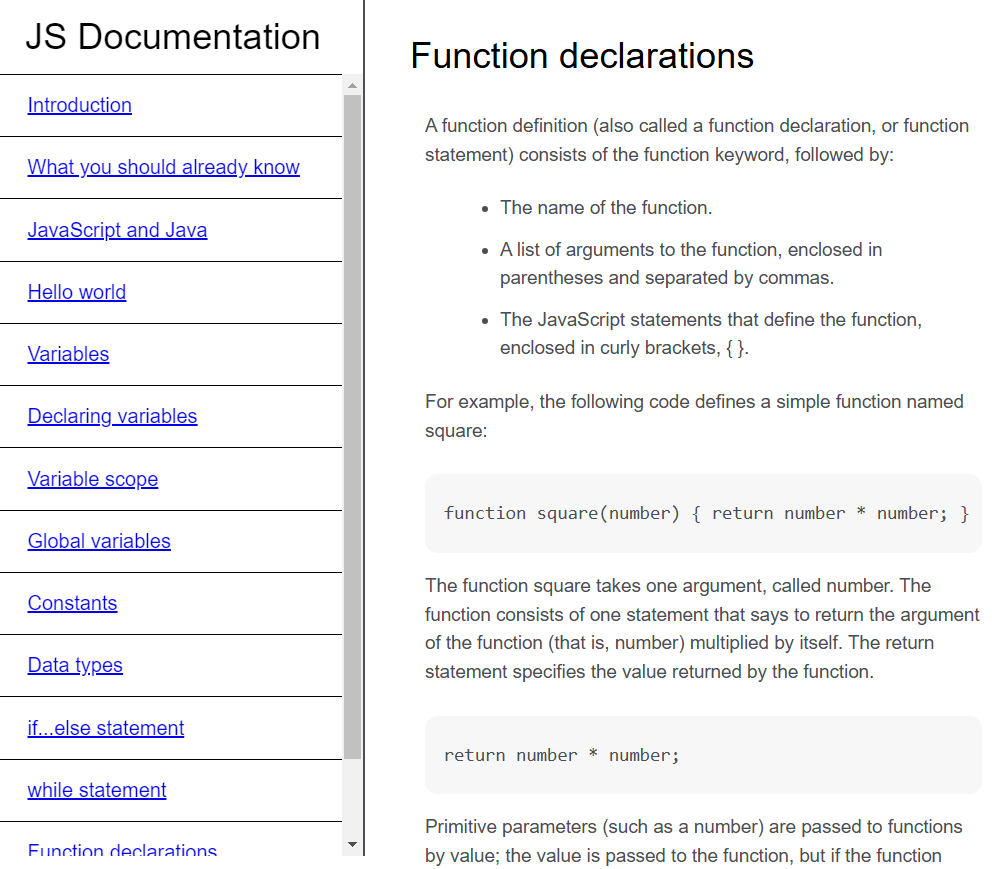Click the sidebar scrollbar thumb
The image size is (992, 869).
pos(352,420)
